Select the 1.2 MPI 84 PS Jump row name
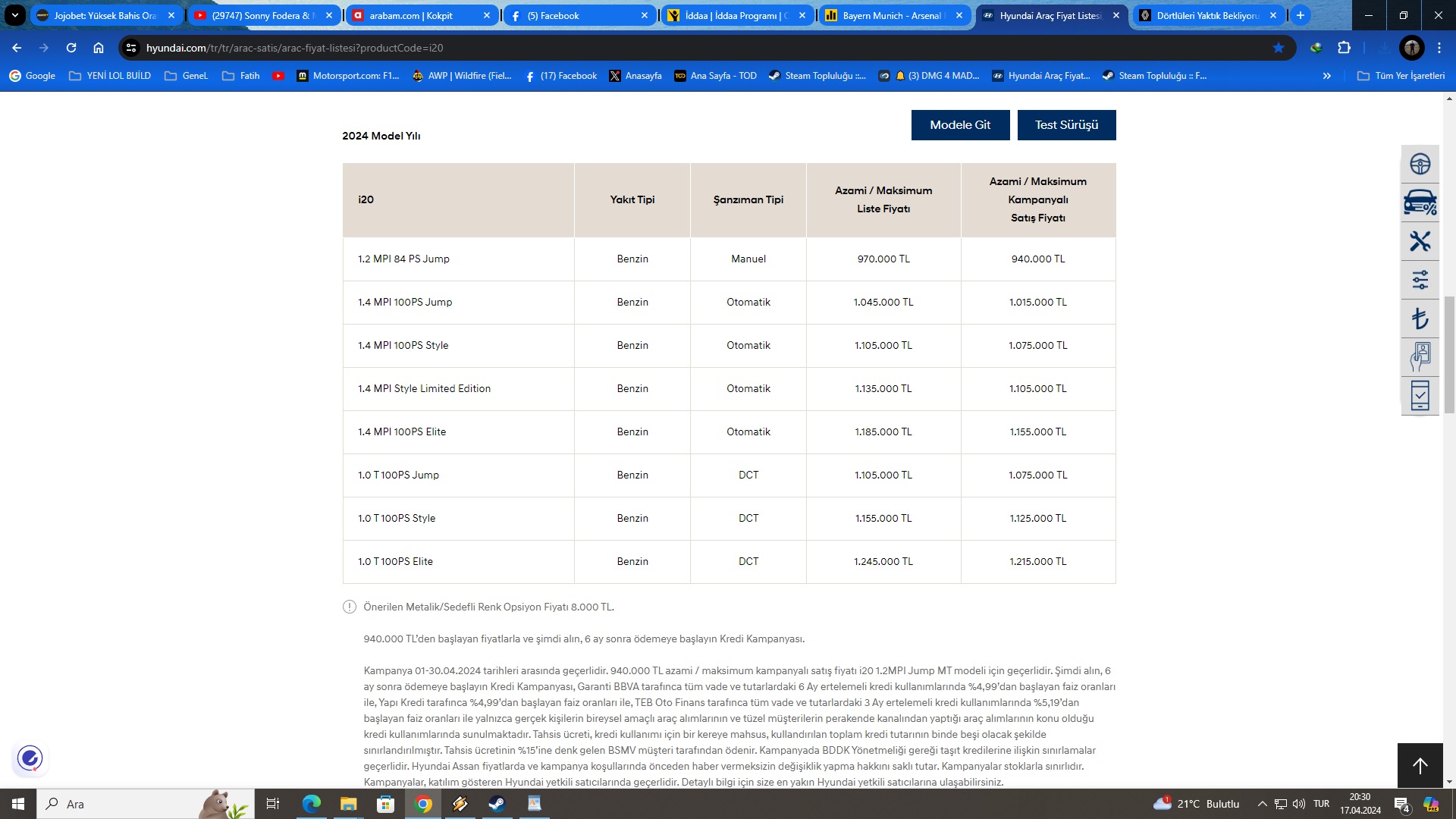Image resolution: width=1456 pixels, height=819 pixels. click(x=403, y=259)
